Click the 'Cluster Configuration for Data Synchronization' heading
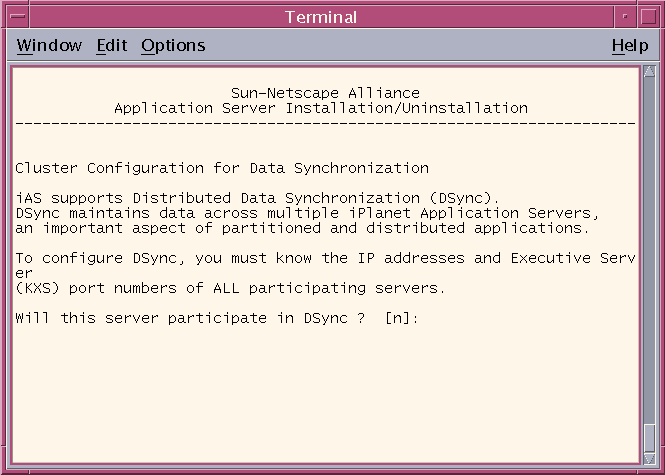The width and height of the screenshot is (665, 475). coord(222,168)
